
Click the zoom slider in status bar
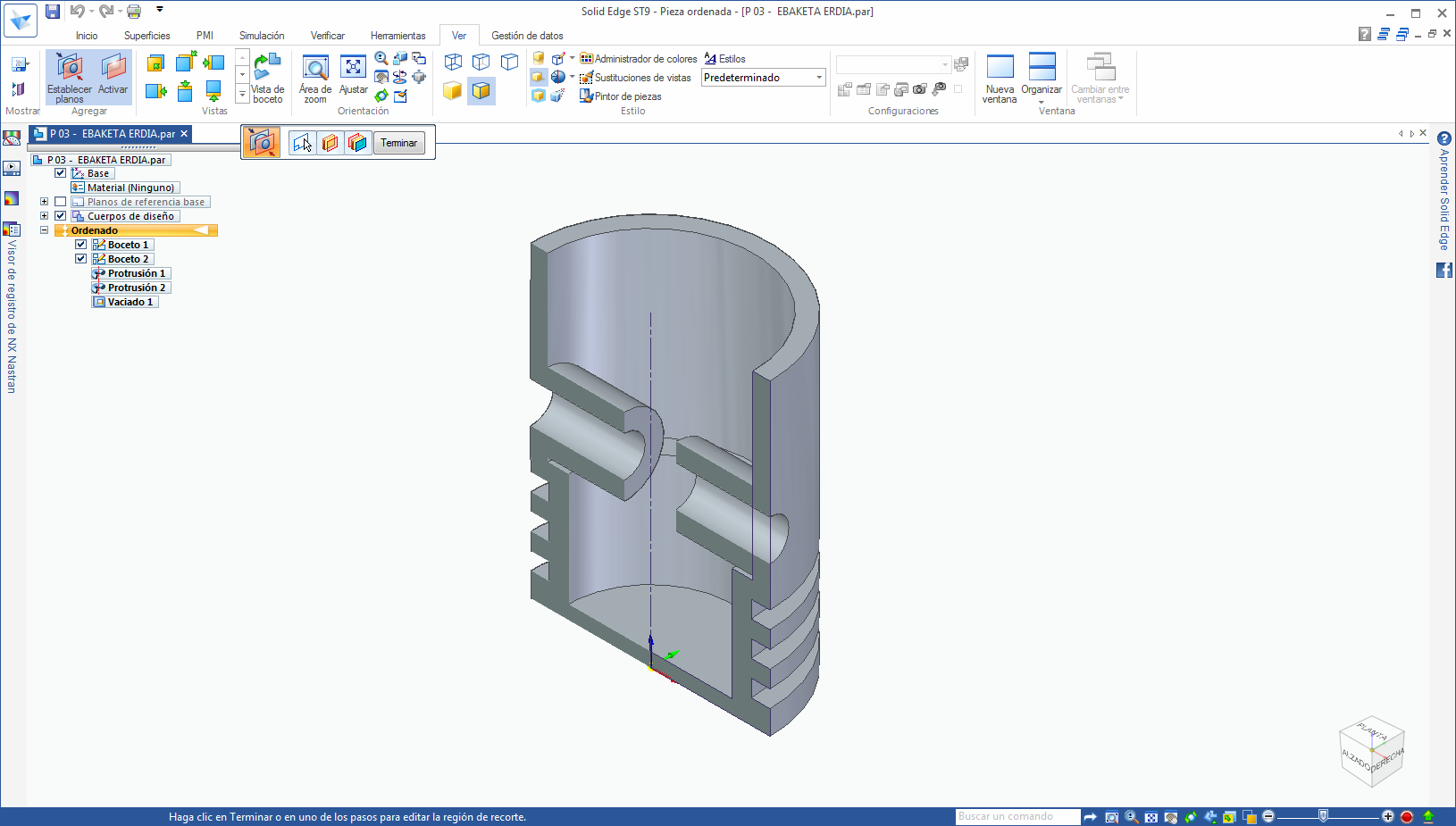[x=1324, y=816]
